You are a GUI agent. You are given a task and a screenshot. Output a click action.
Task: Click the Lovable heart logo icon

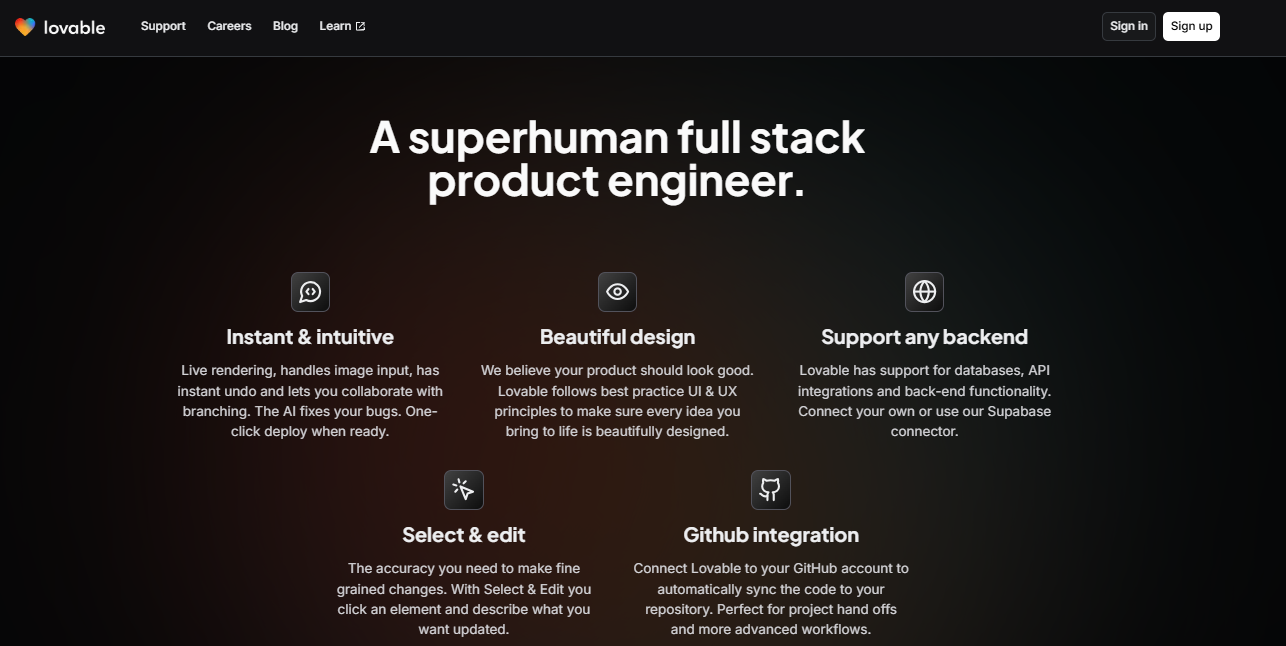click(25, 27)
